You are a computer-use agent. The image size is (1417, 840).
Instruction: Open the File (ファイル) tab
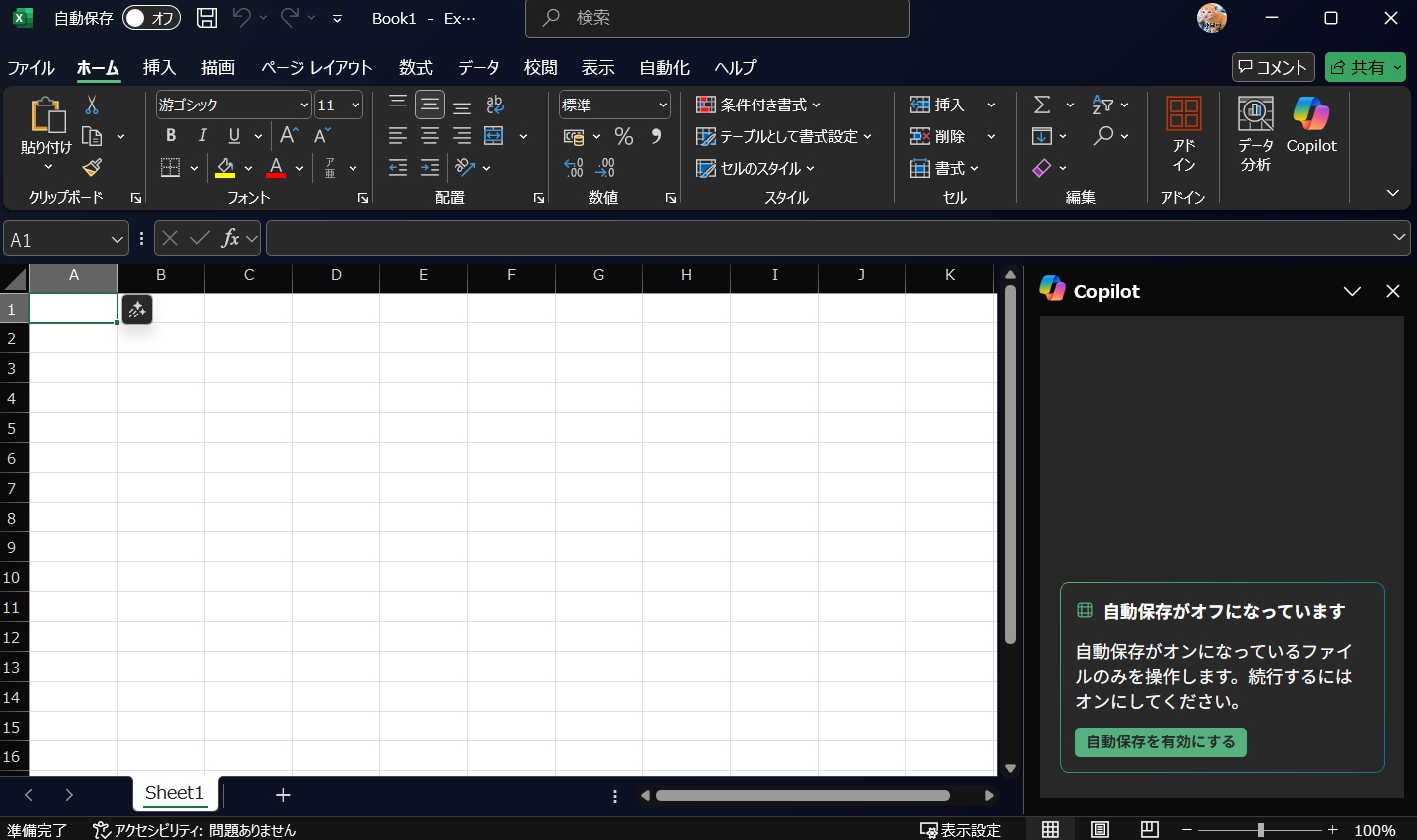tap(31, 67)
